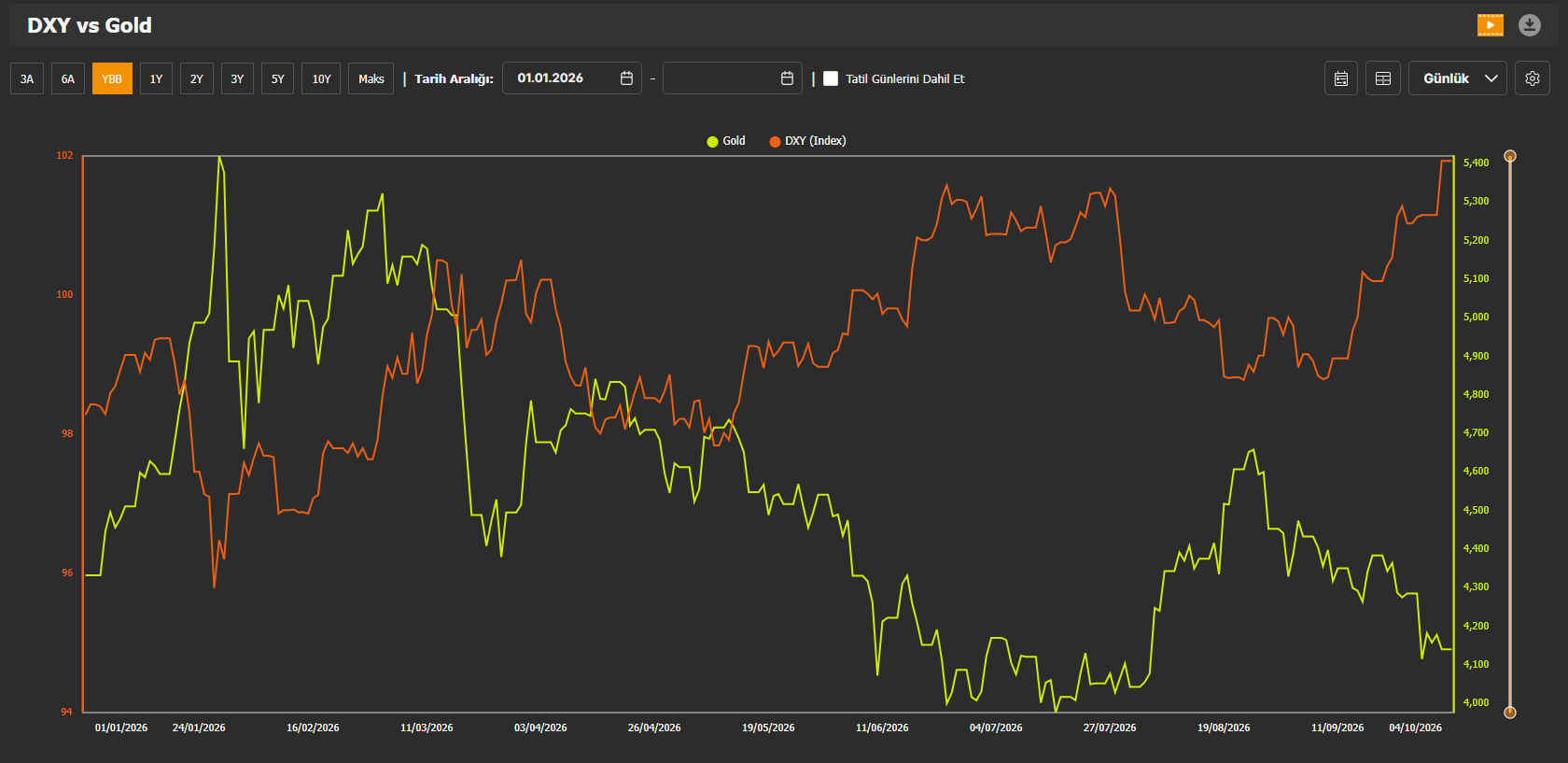Click the 102 left axis label

click(64, 155)
